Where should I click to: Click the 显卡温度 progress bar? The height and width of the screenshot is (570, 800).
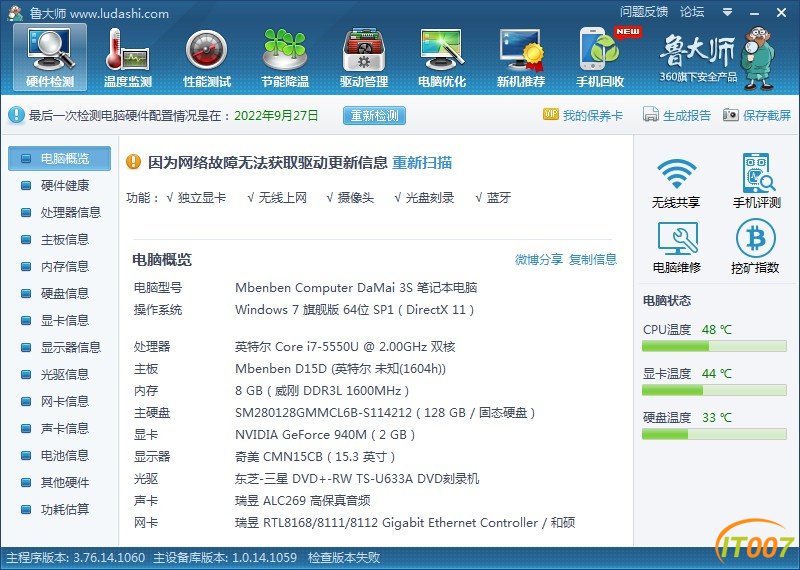coord(714,390)
